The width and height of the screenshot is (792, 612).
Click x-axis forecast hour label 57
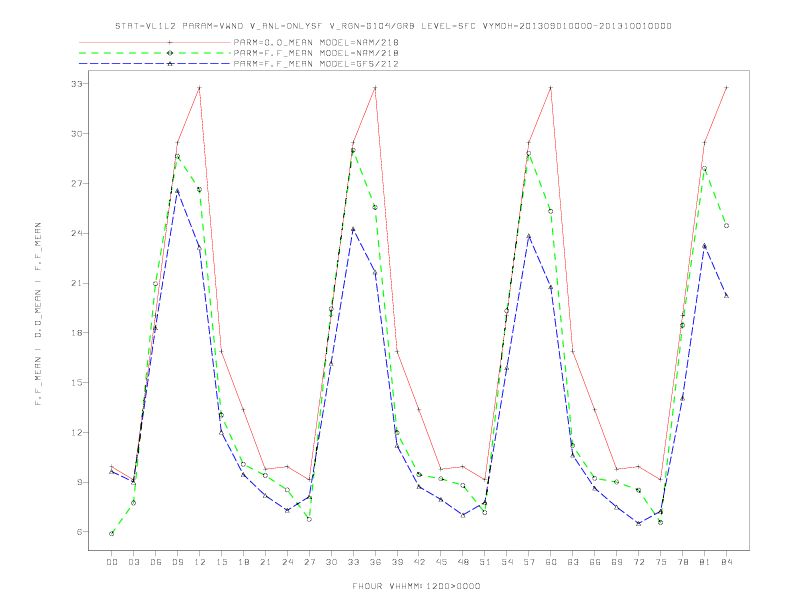[x=529, y=562]
